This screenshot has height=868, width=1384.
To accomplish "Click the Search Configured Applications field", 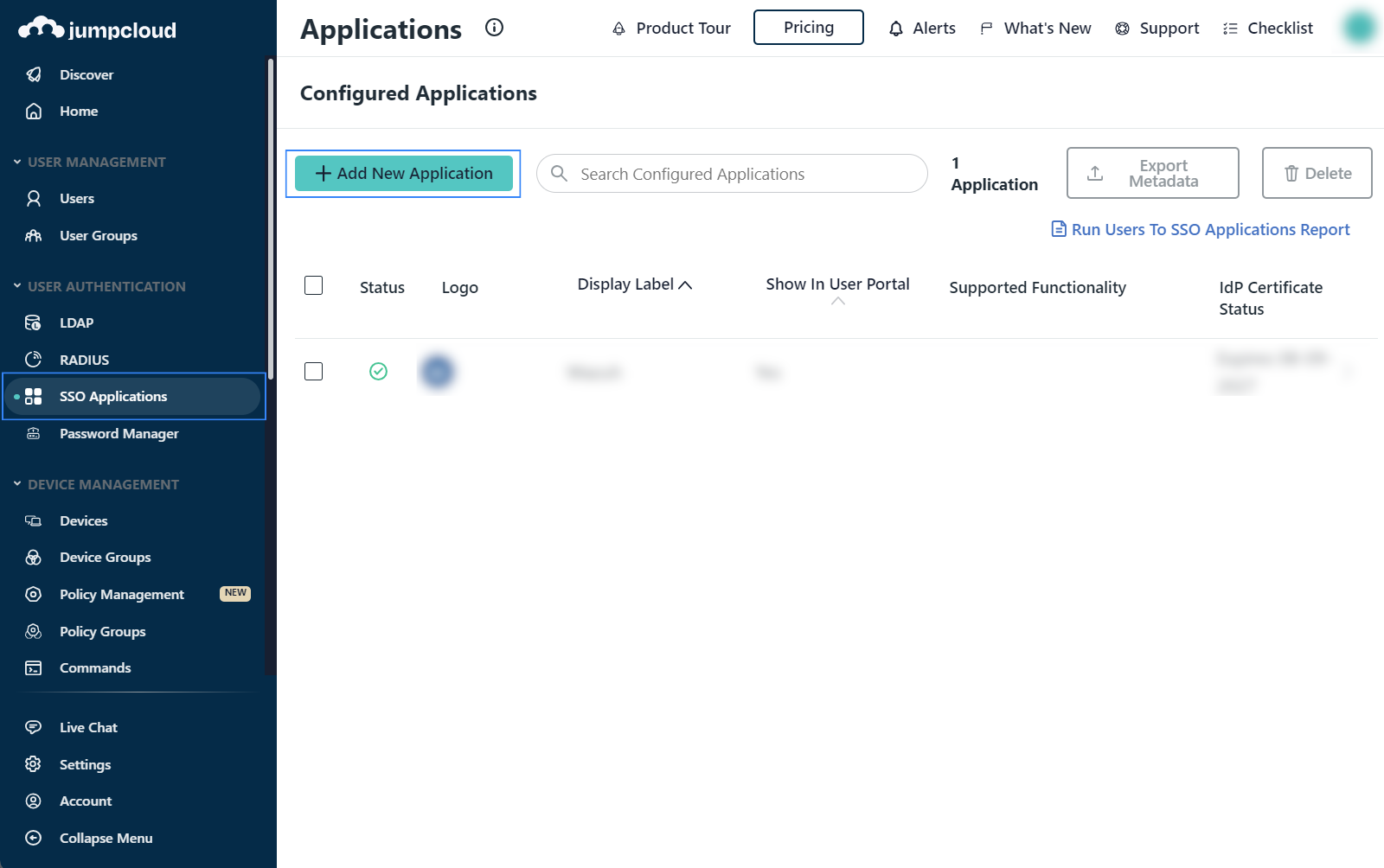I will pos(744,174).
